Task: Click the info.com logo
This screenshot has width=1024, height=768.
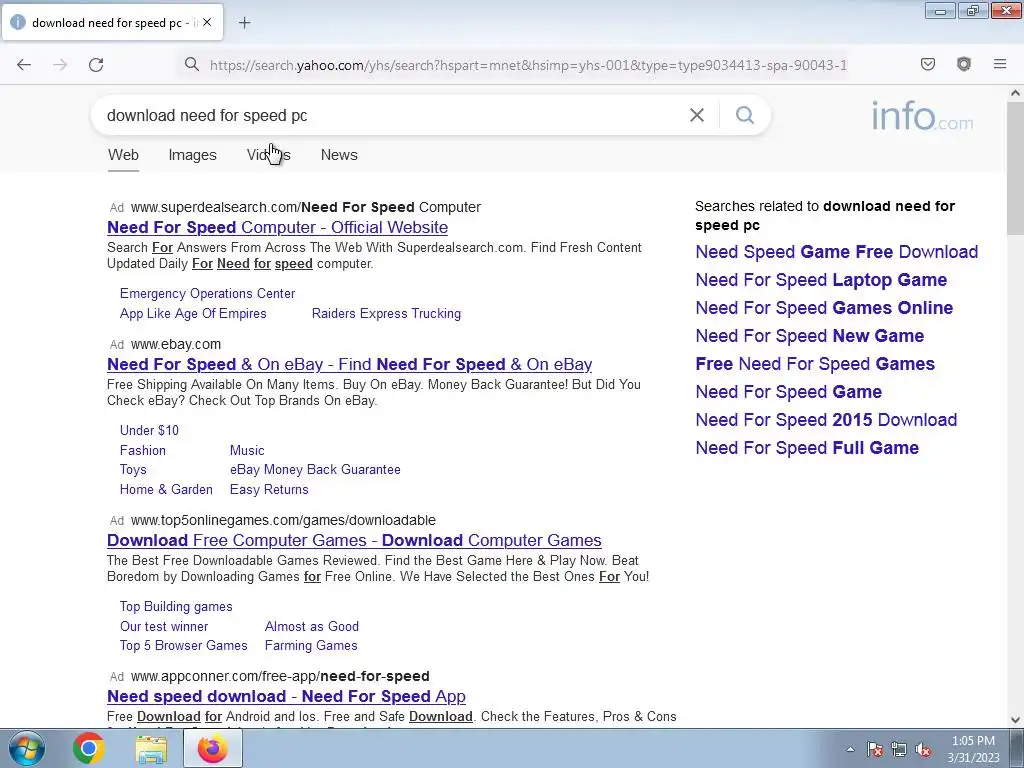Action: pos(922,116)
